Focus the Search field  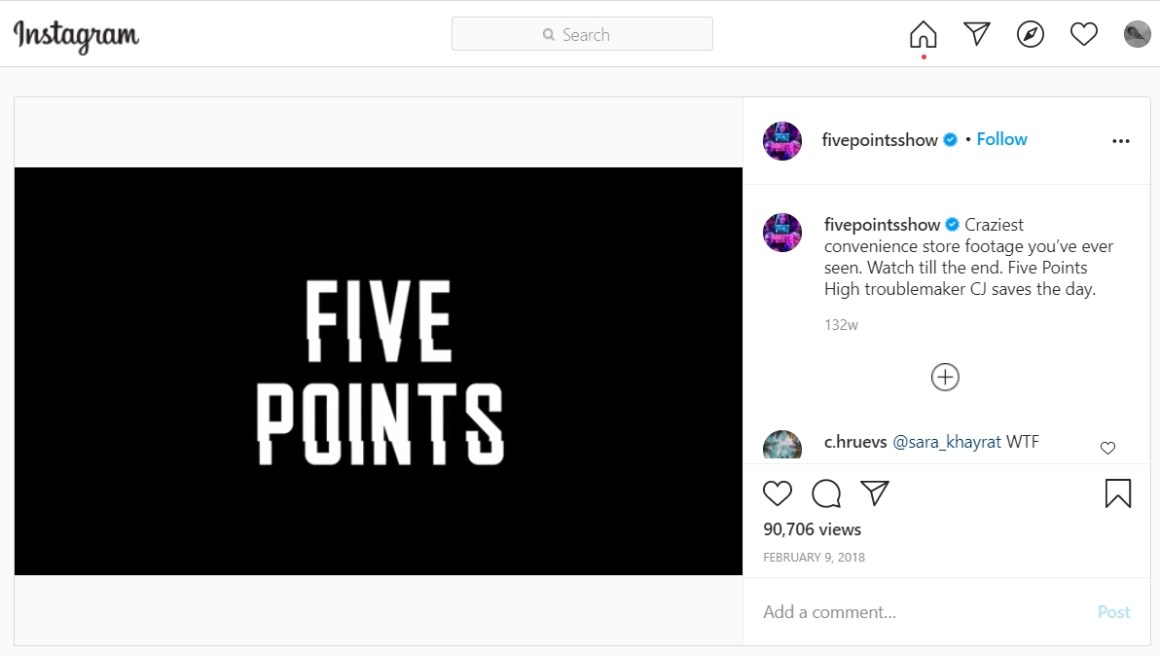(582, 34)
